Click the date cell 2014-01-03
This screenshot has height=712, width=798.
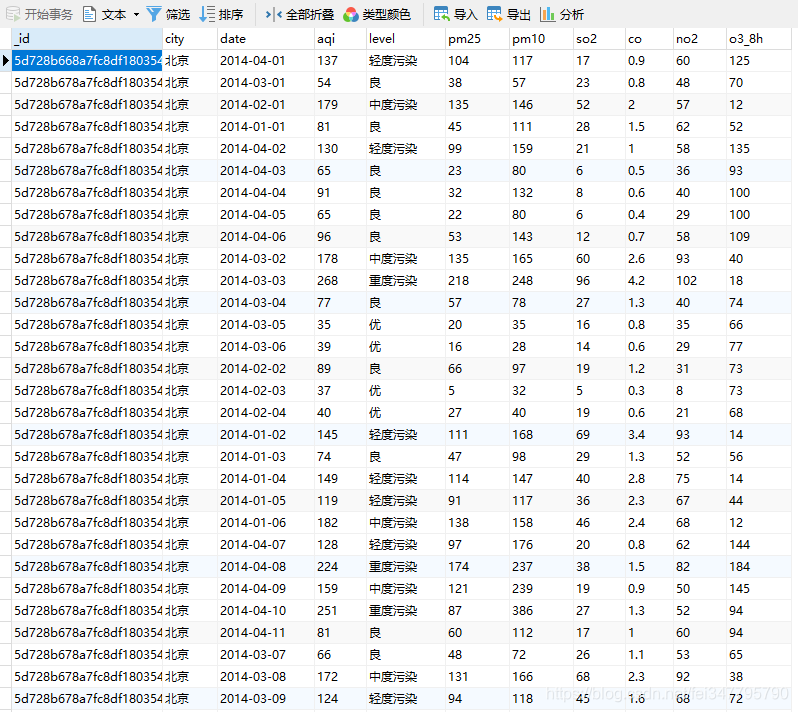tap(266, 457)
